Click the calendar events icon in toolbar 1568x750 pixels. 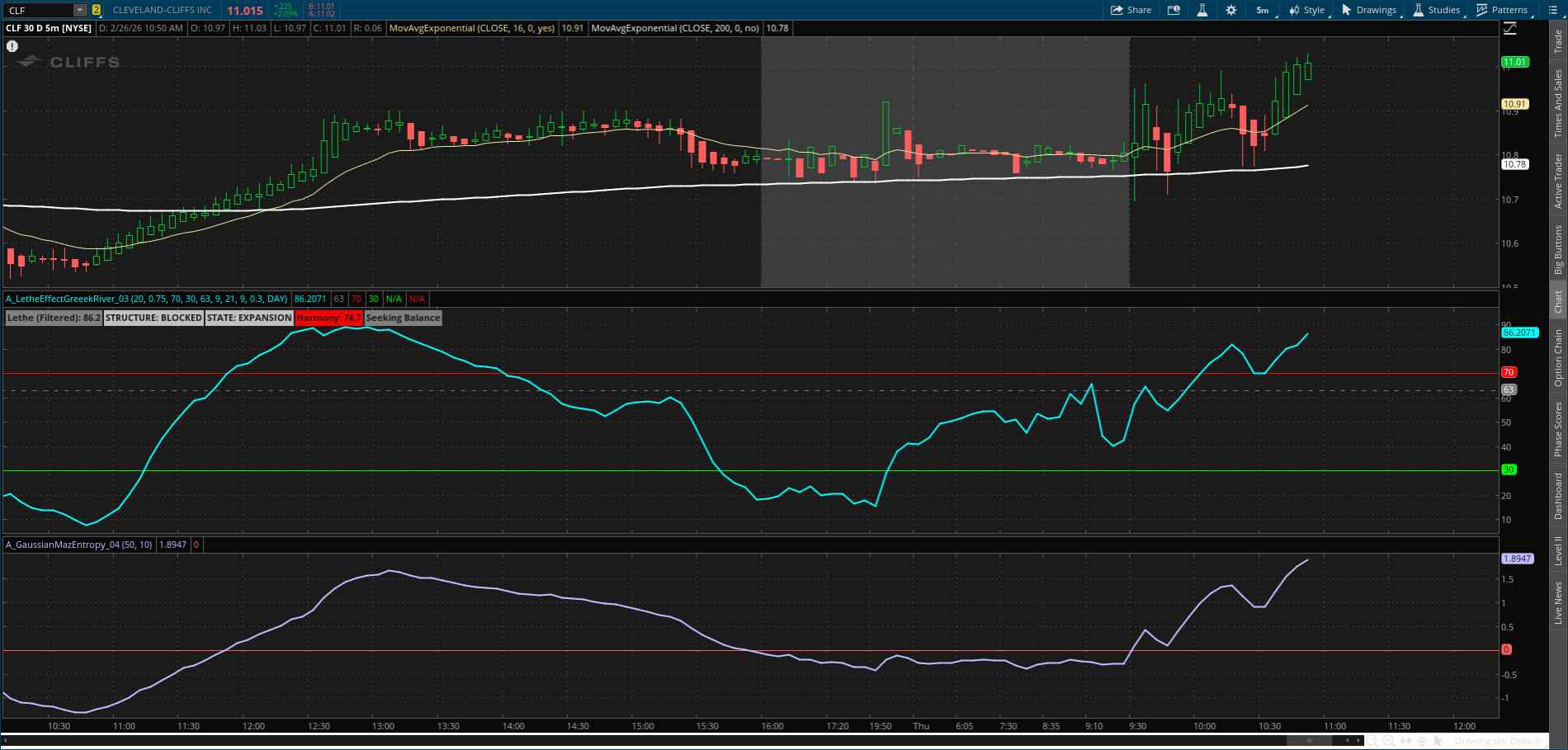click(1174, 10)
